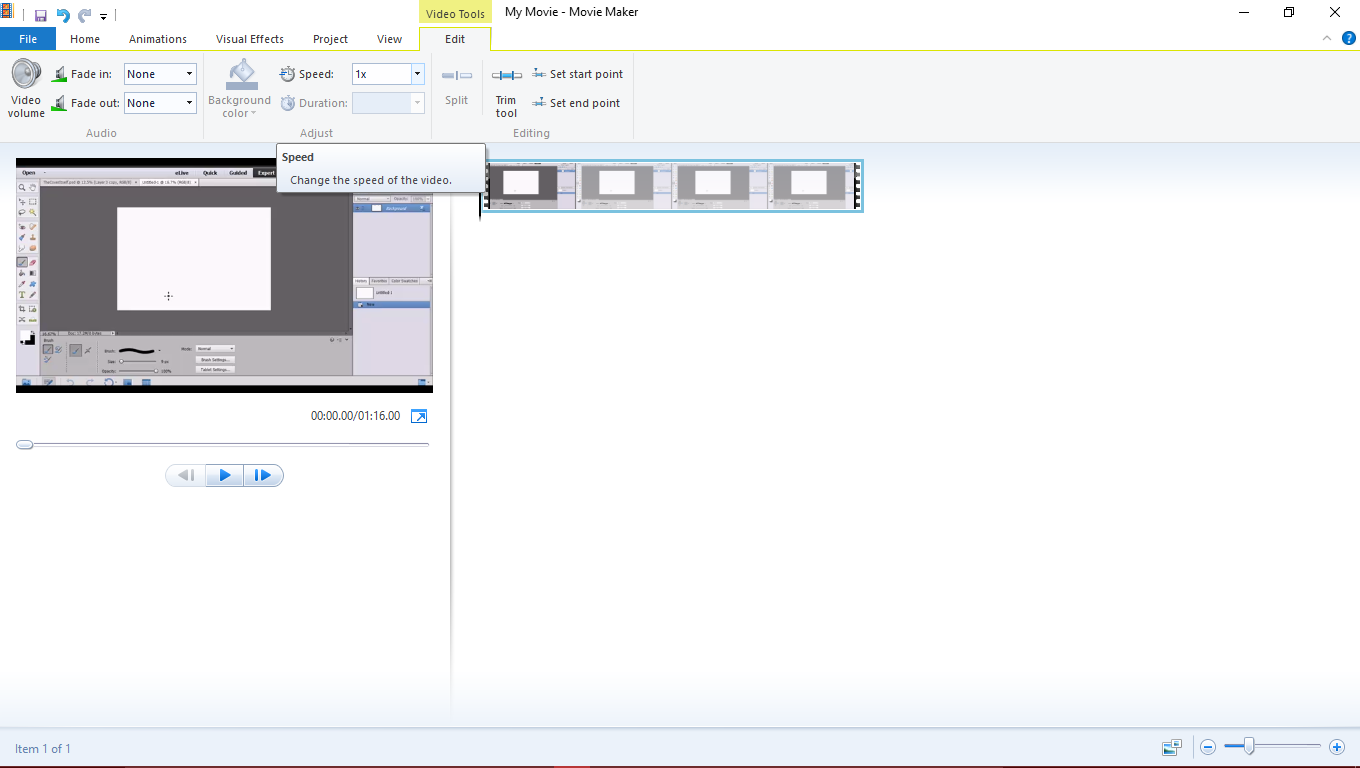This screenshot has width=1360, height=768.
Task: Click inside the Speed value field
Action: [381, 74]
